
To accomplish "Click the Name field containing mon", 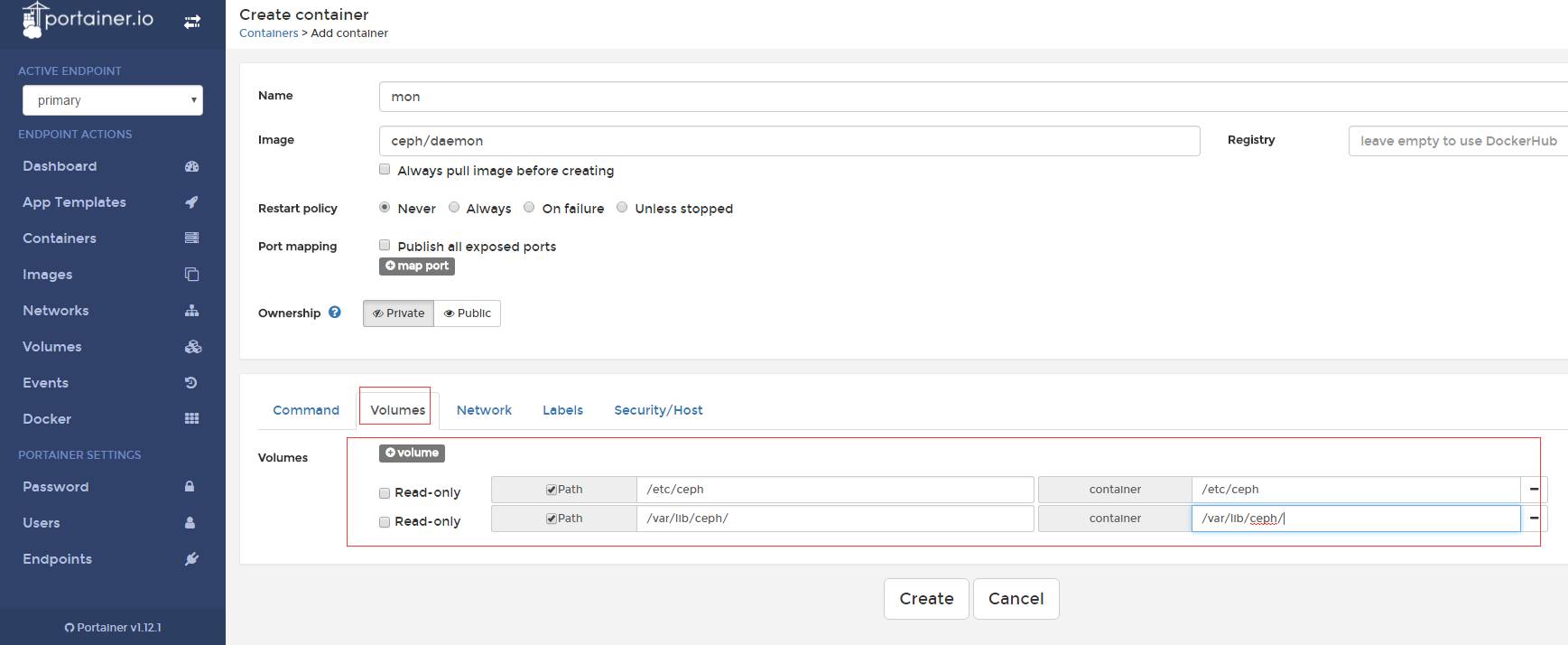I will click(x=973, y=97).
